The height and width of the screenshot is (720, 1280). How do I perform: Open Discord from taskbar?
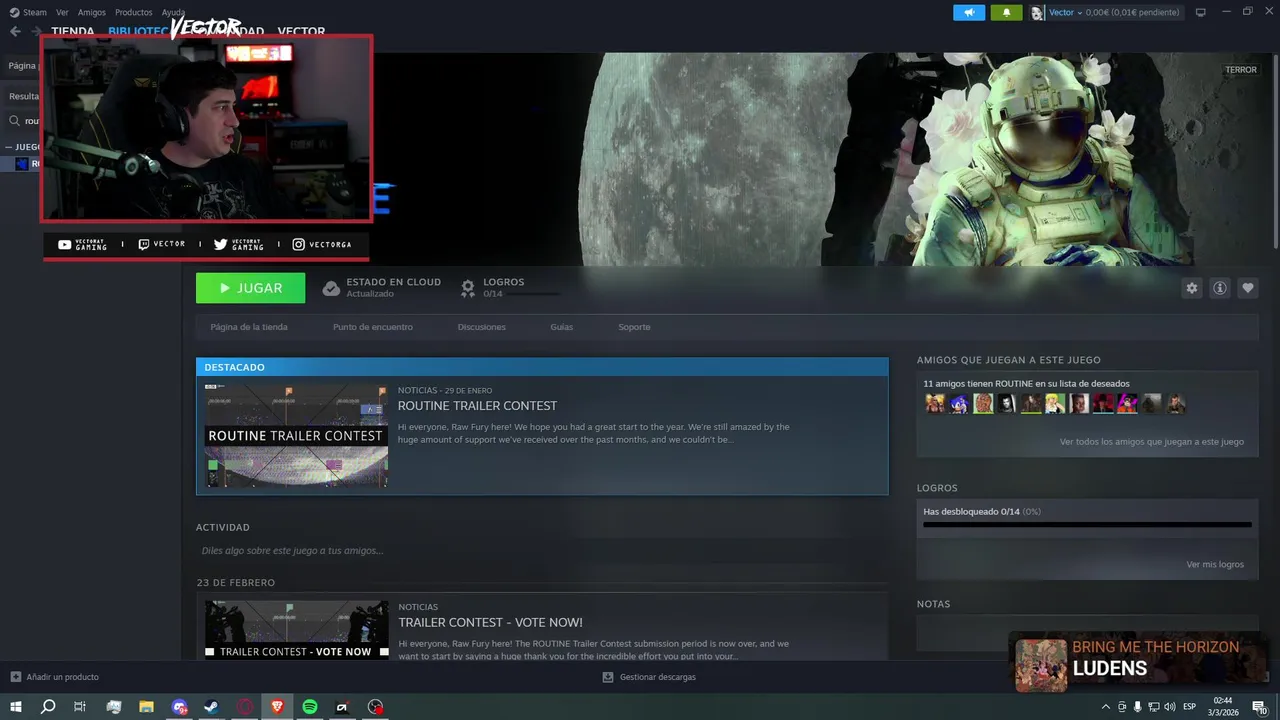(179, 707)
